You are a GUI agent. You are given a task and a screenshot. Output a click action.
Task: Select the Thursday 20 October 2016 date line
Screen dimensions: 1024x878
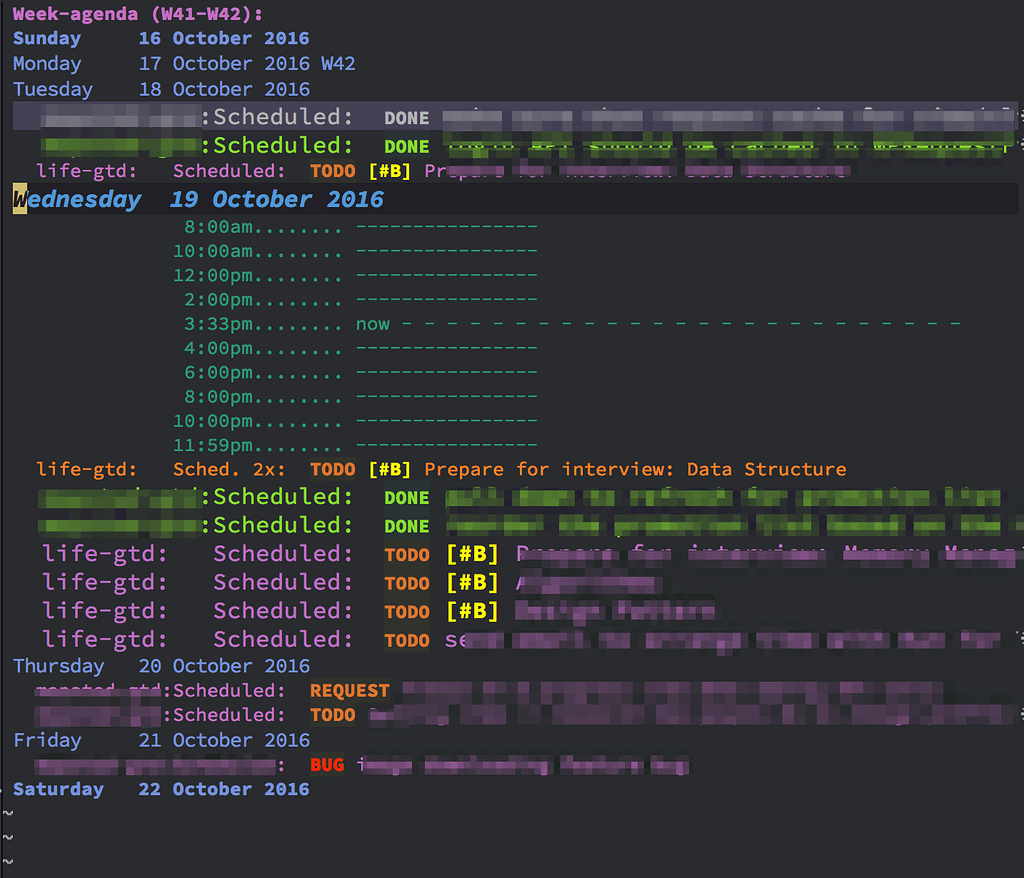click(161, 666)
